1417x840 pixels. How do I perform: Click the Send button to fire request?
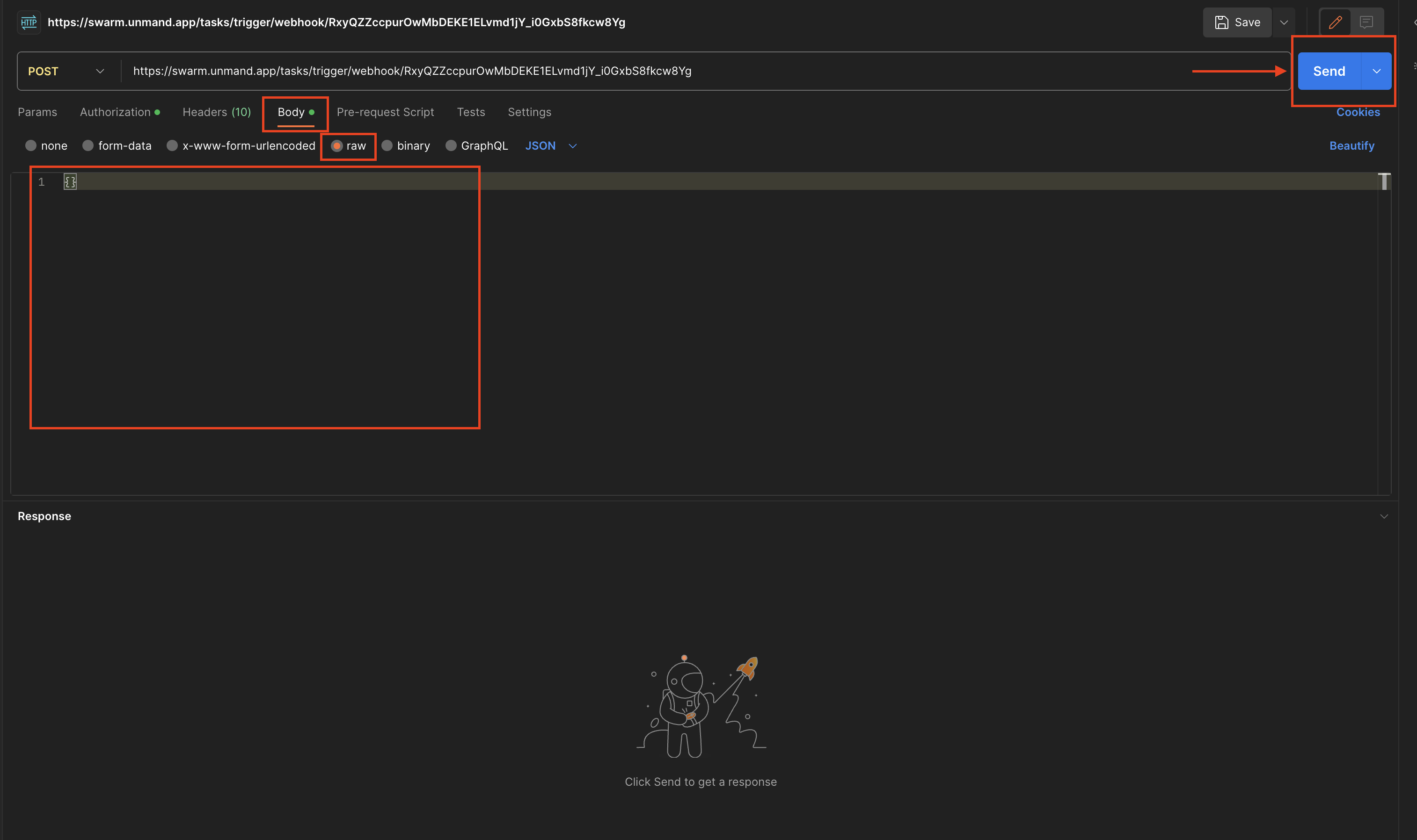pos(1329,71)
